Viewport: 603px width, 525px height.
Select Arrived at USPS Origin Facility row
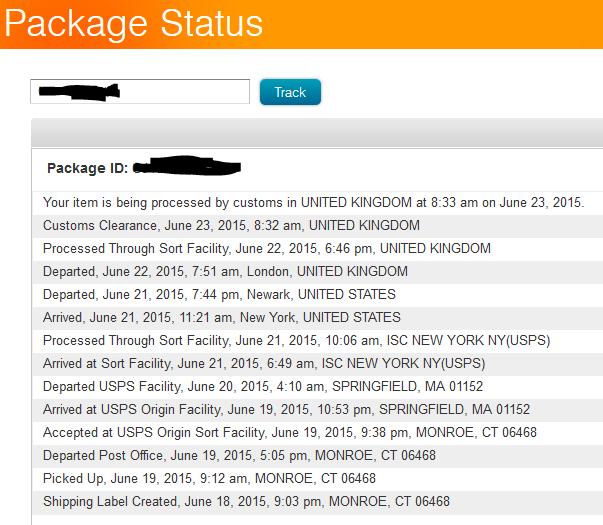tap(286, 409)
